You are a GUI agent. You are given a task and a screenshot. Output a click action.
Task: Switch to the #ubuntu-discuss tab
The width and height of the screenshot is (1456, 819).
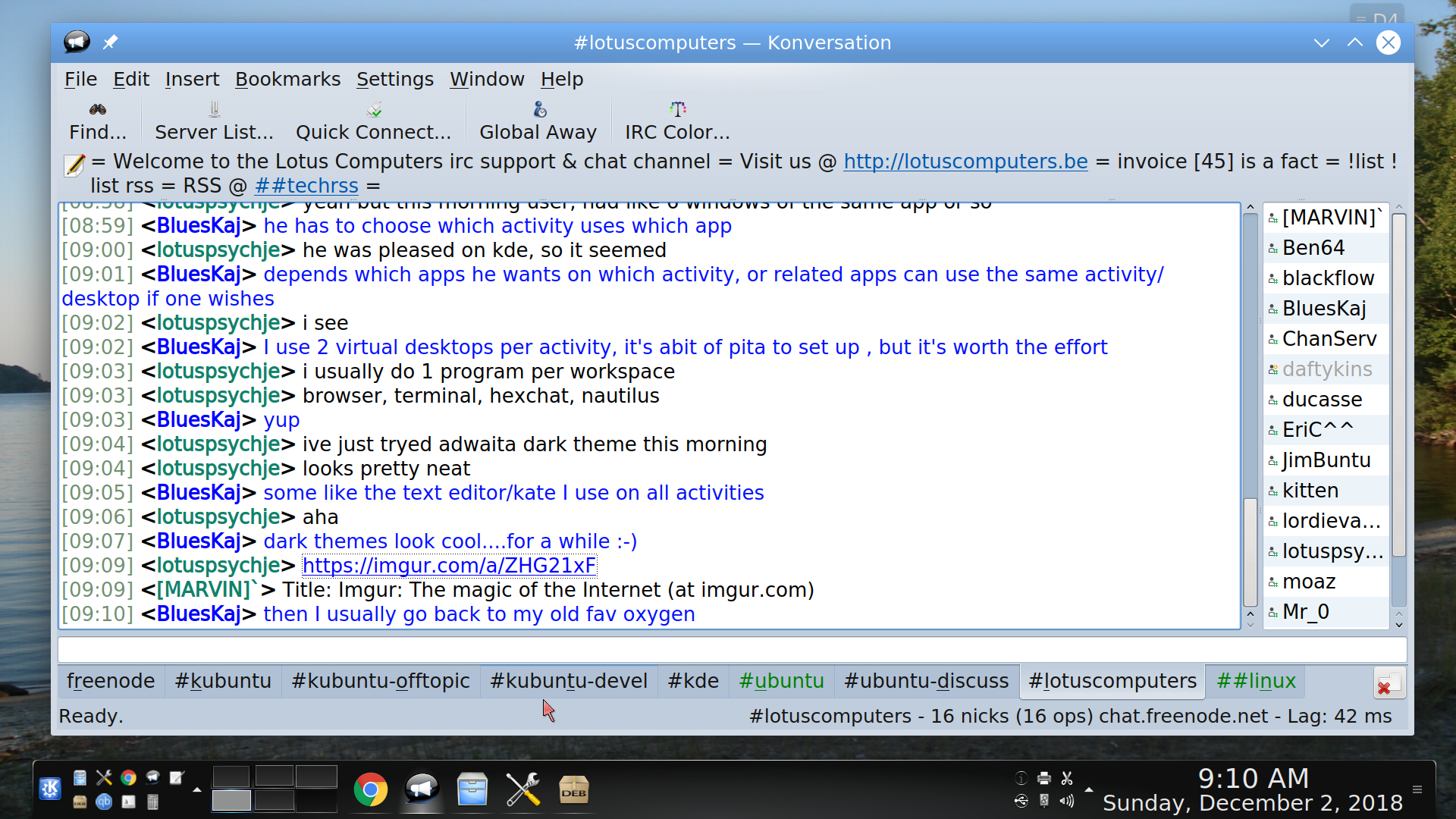coord(926,681)
